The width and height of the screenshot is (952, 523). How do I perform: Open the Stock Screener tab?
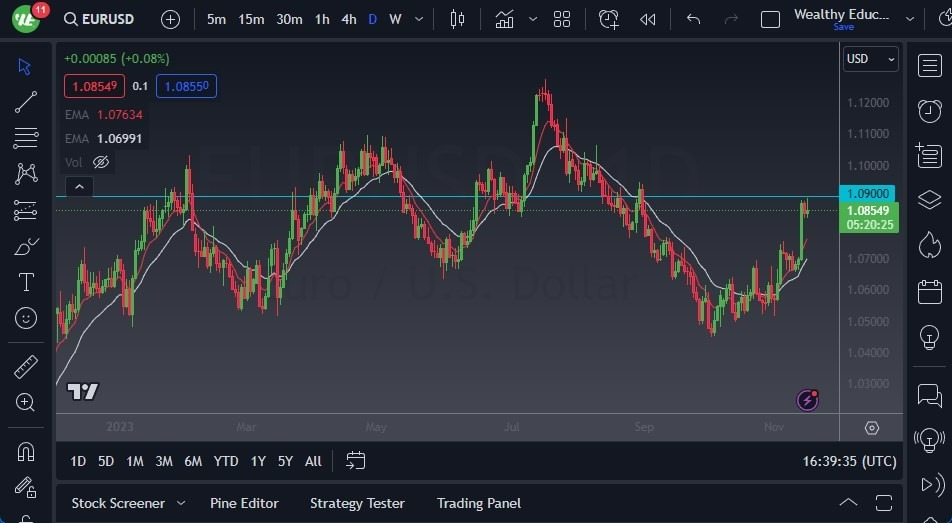(118, 504)
